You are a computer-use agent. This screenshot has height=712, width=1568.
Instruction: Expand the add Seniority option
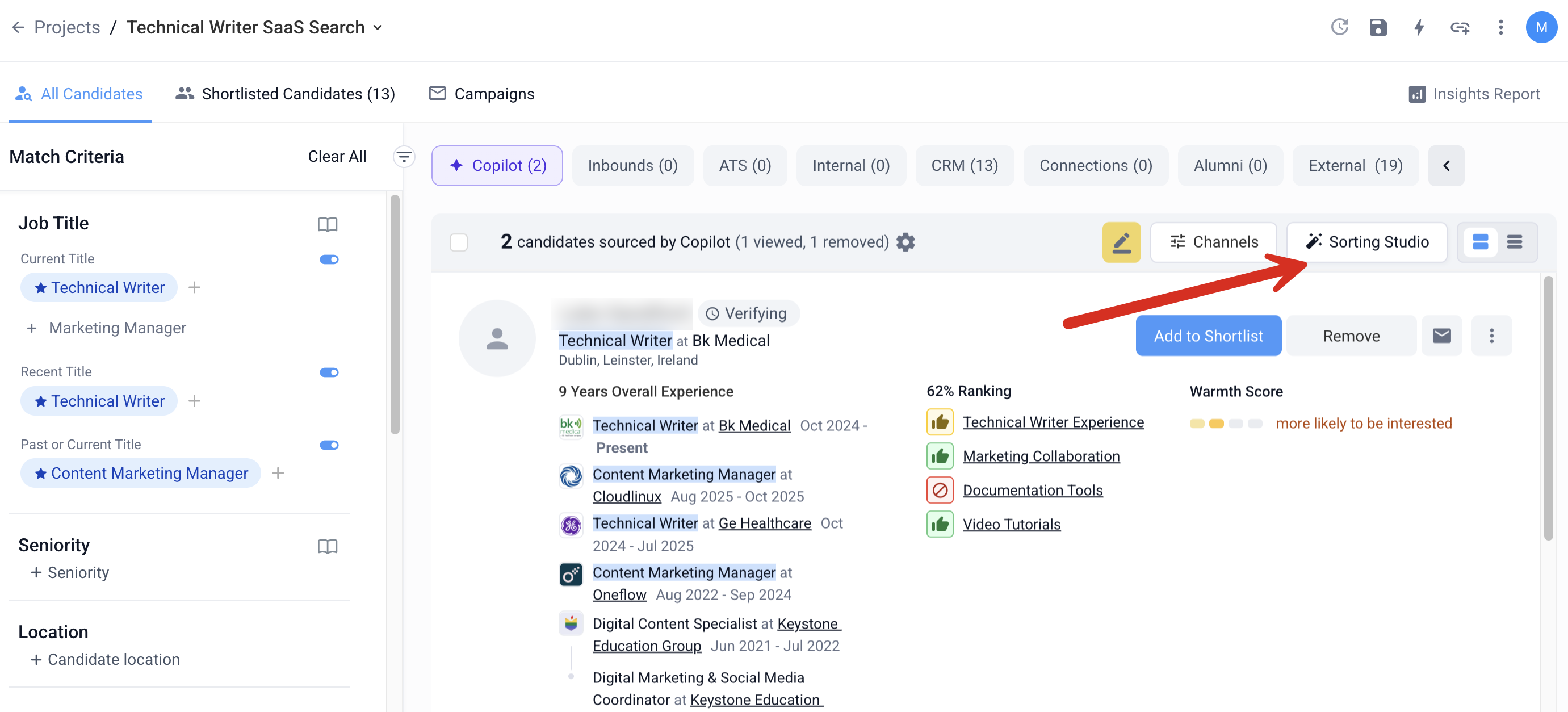pos(70,573)
